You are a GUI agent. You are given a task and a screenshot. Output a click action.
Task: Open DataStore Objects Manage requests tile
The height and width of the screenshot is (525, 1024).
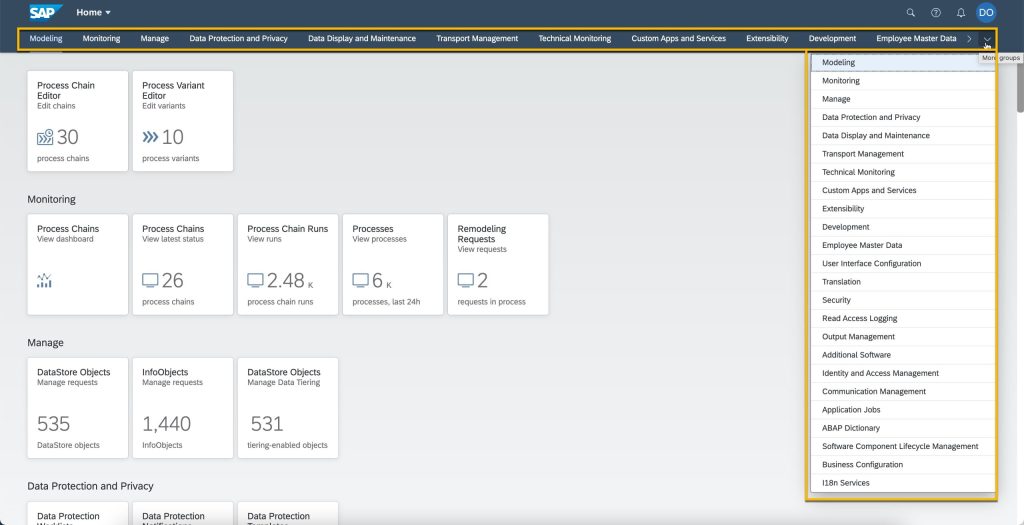[78, 408]
